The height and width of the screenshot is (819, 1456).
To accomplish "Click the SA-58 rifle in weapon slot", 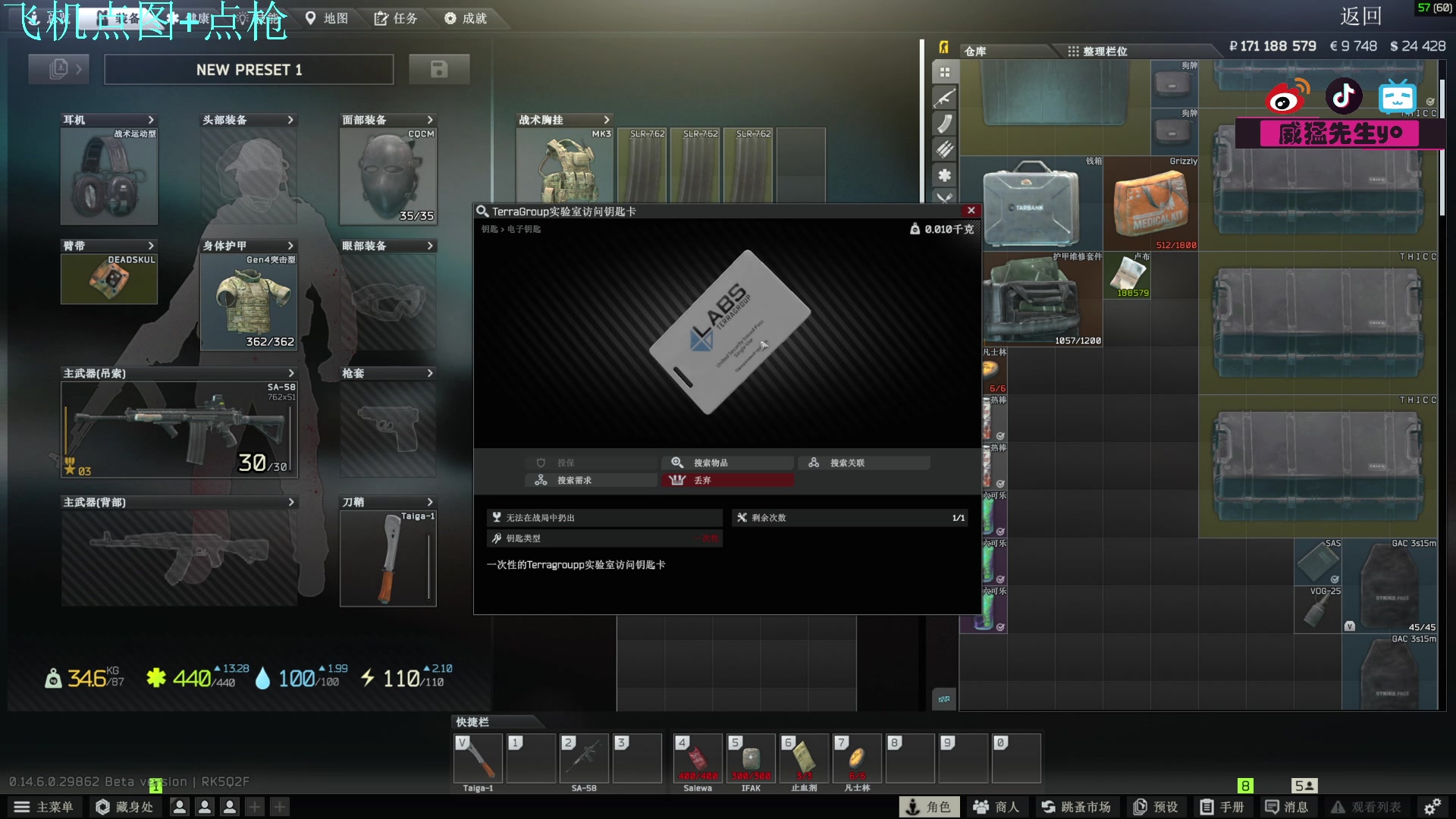I will point(179,429).
